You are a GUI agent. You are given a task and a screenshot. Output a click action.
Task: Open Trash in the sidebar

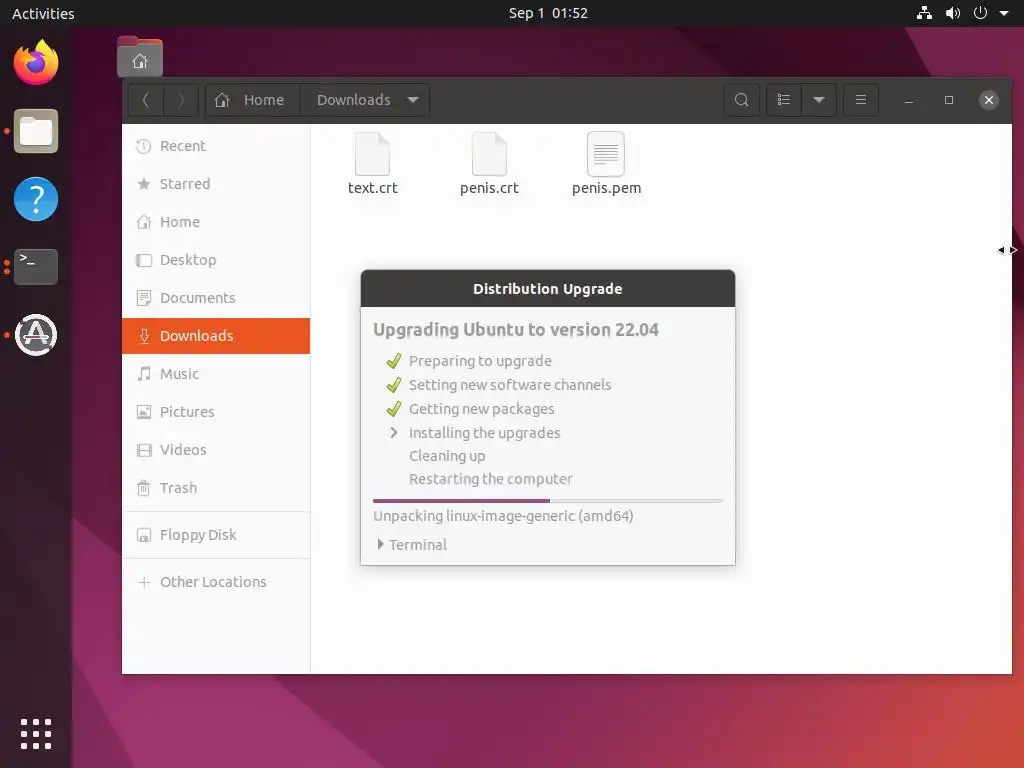click(x=216, y=488)
